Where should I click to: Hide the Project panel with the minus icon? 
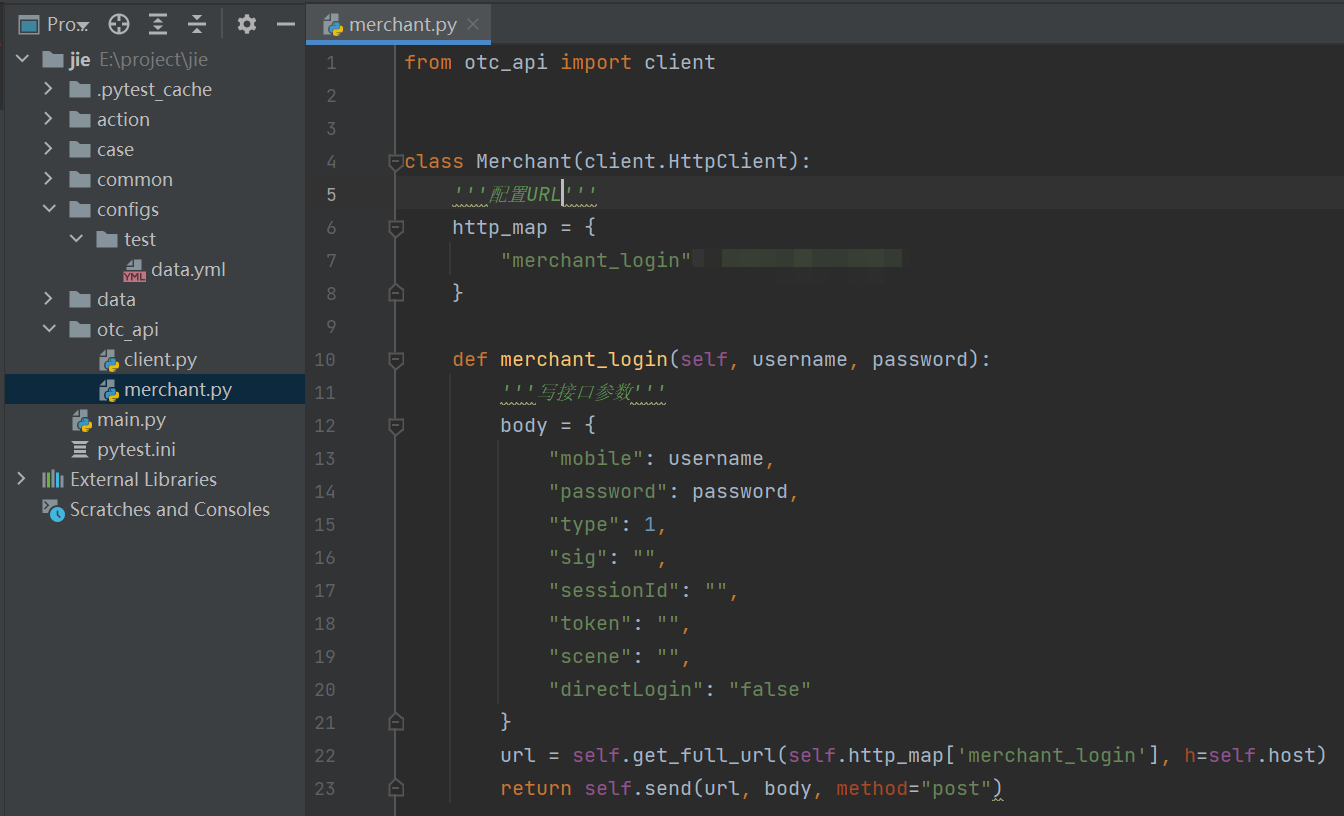(x=286, y=24)
